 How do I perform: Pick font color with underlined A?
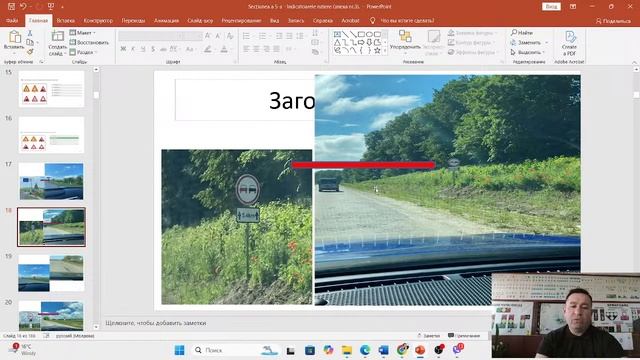[x=224, y=49]
